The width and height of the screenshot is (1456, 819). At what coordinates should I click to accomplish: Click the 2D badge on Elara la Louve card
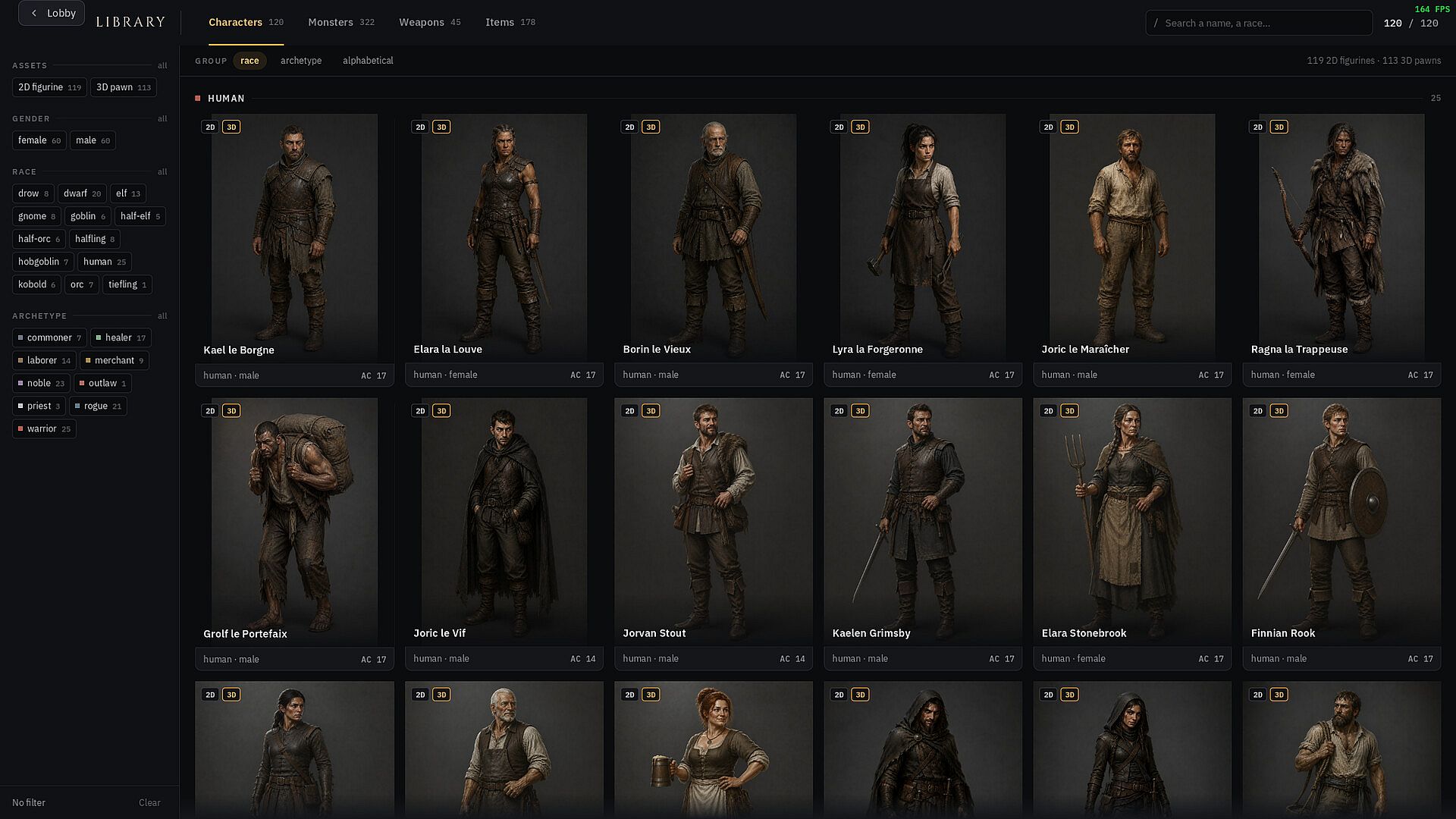click(x=420, y=127)
